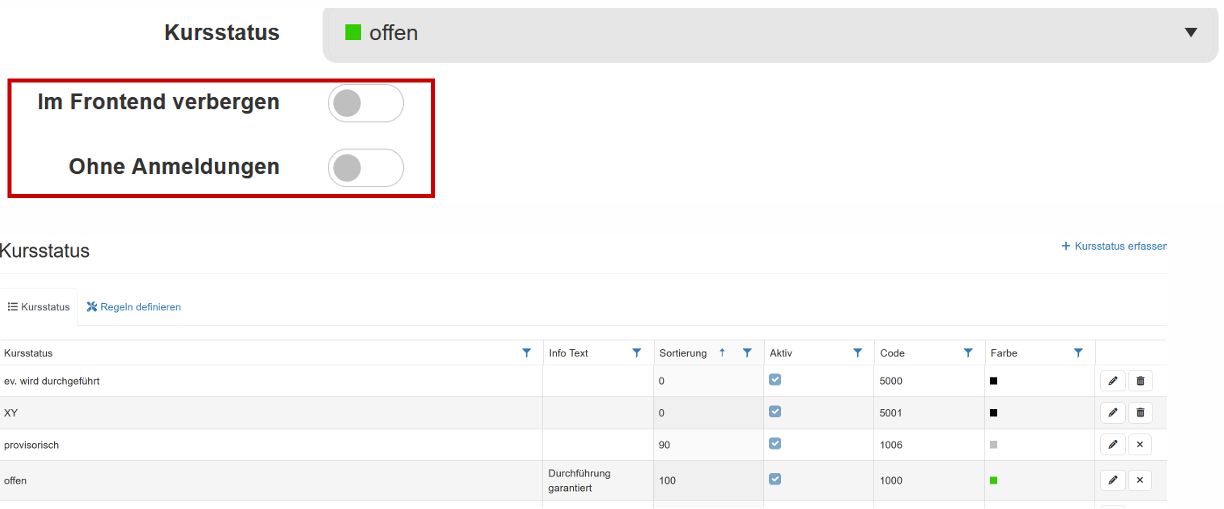Open filter for Info Text column

[x=636, y=353]
